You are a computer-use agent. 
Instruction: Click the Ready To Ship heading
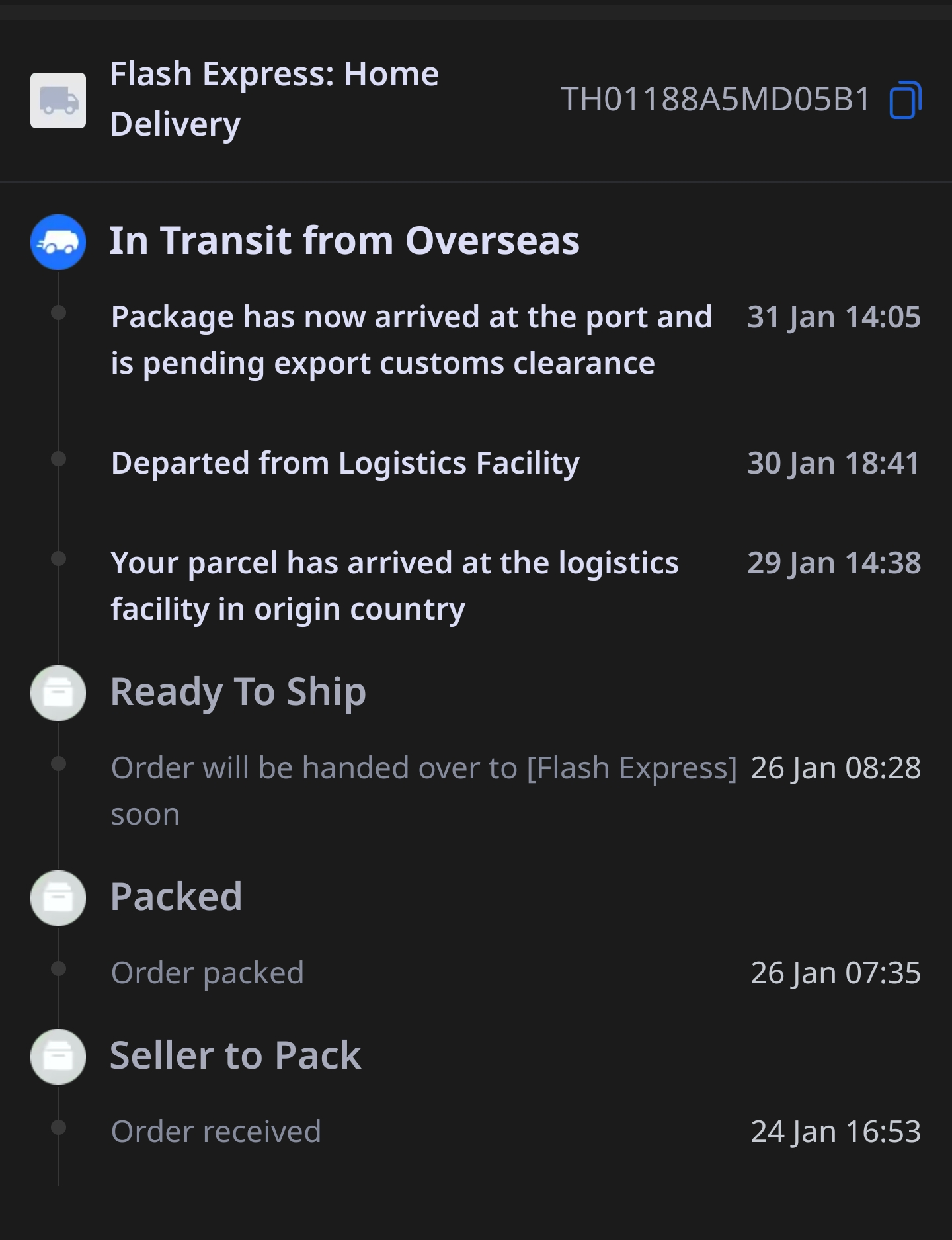coord(238,692)
